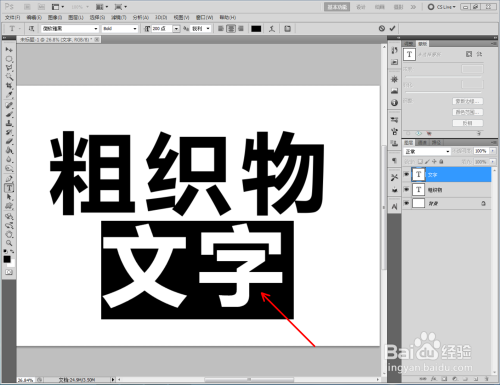
Task: Select the Lasso tool
Action: 9,68
